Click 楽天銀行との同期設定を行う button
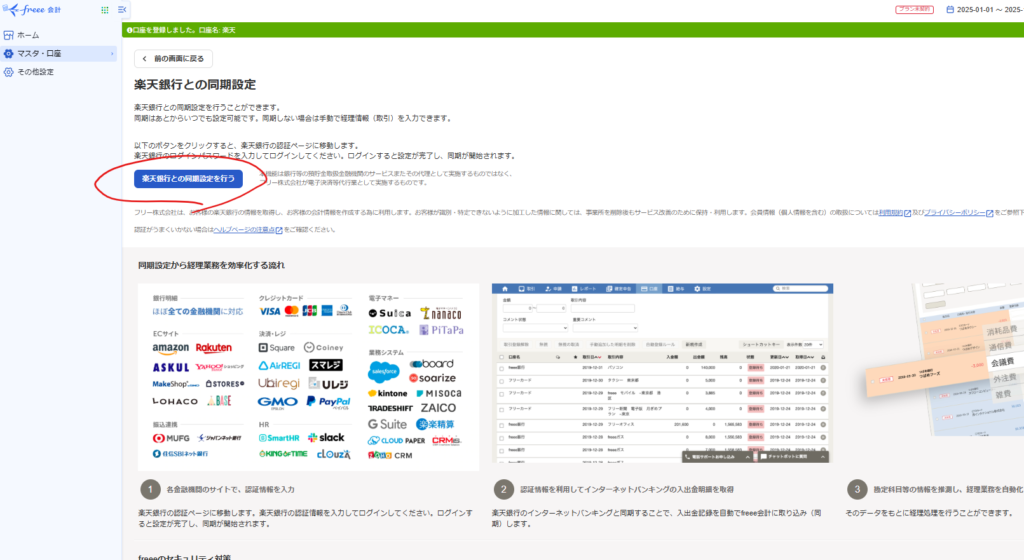The height and width of the screenshot is (560, 1024). [x=188, y=179]
